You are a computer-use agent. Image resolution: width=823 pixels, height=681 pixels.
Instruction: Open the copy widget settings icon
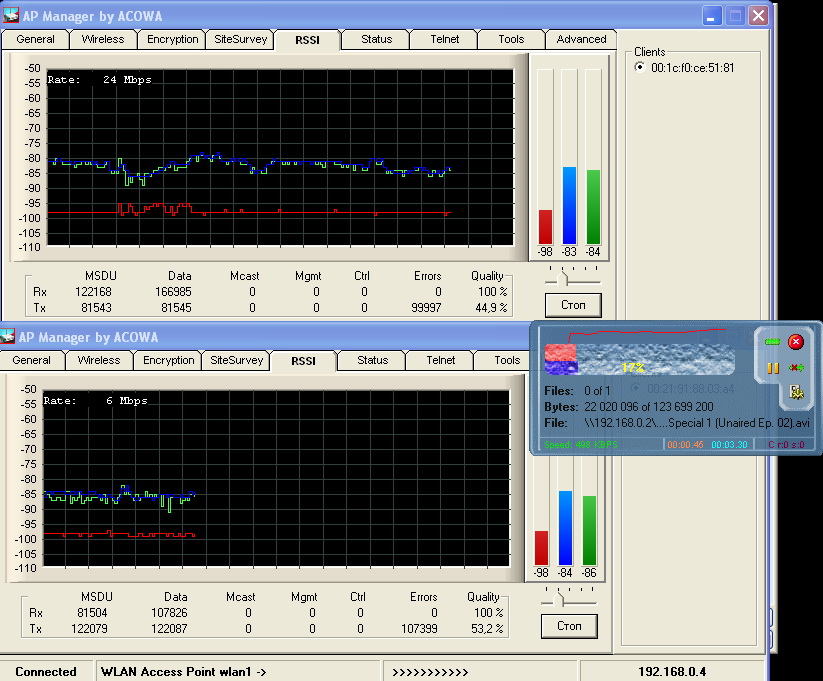[x=796, y=392]
